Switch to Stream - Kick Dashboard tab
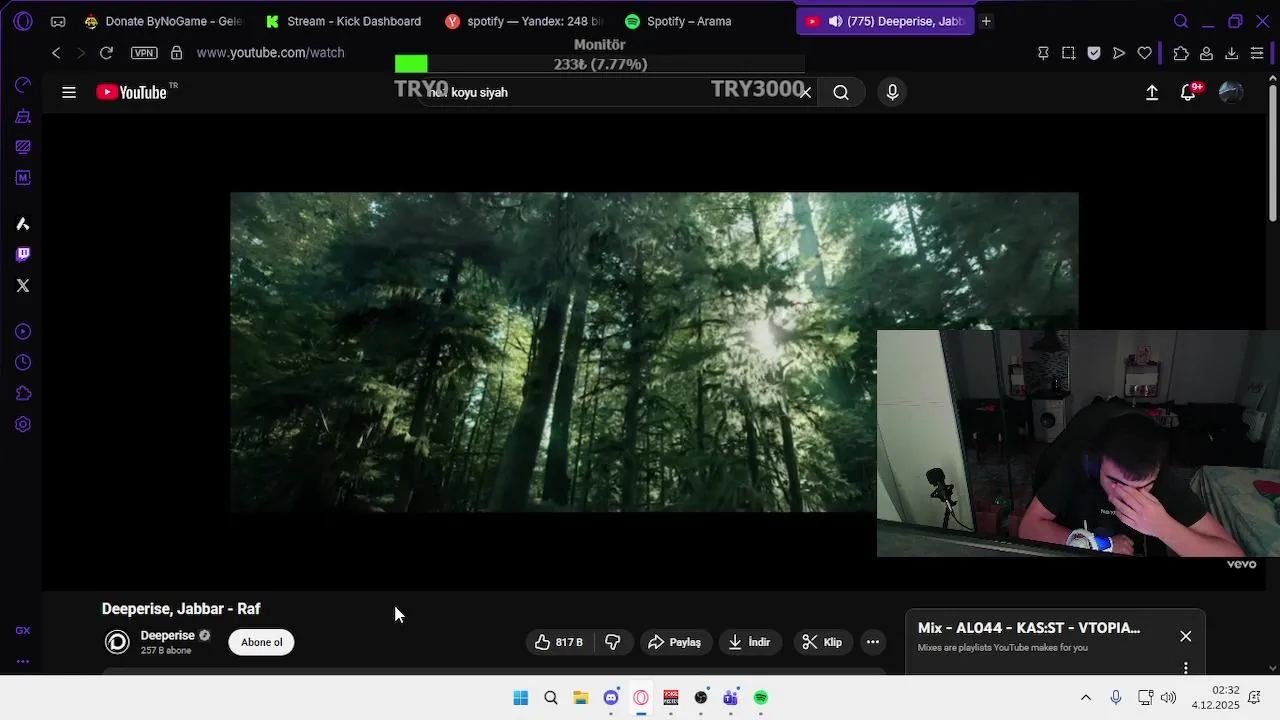This screenshot has width=1280, height=720. (x=343, y=21)
